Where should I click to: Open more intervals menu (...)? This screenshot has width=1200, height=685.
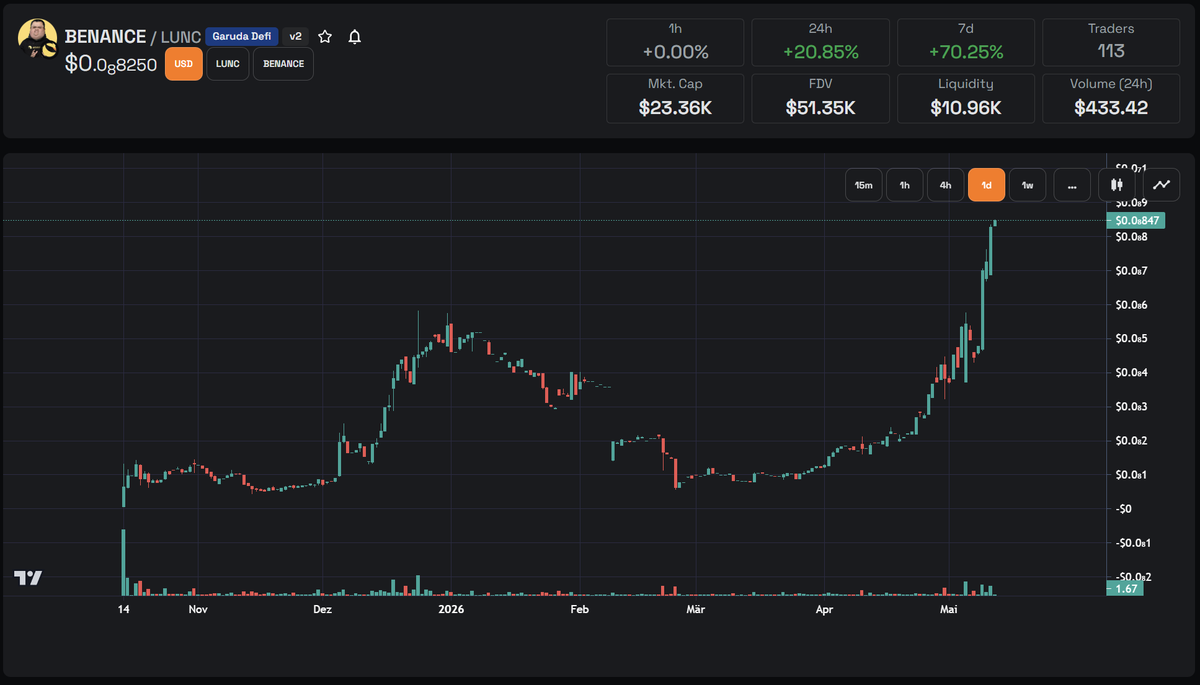[x=1072, y=185]
